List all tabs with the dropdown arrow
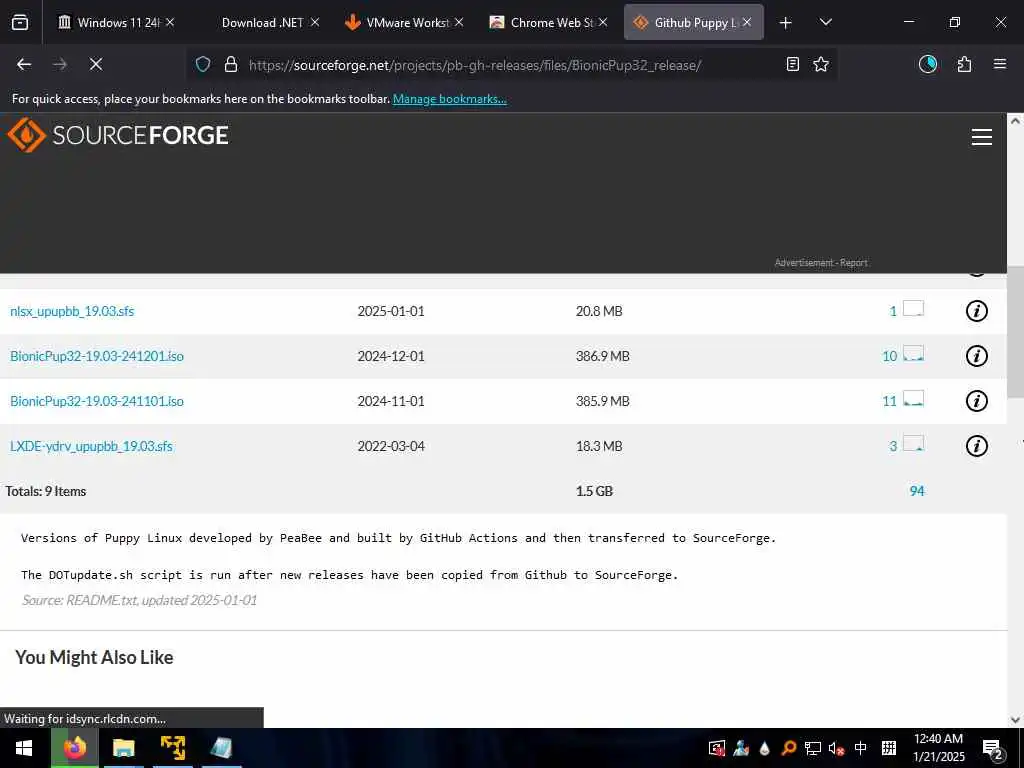The image size is (1024, 768). (x=825, y=22)
